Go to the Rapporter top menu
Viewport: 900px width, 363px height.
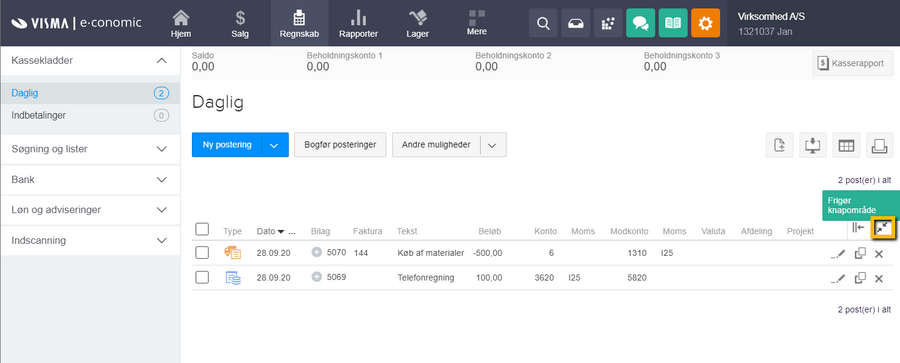tap(358, 23)
